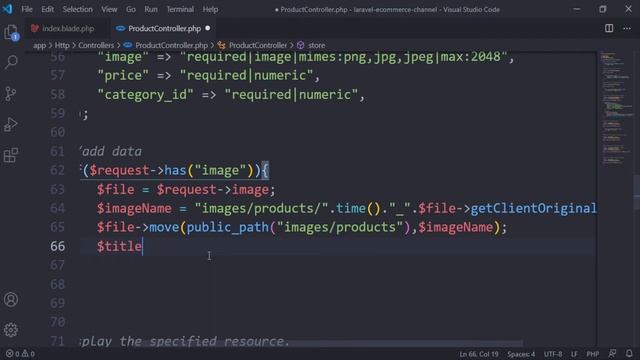Image resolution: width=640 pixels, height=360 pixels.
Task: Click the PHP language mode status item
Action: (x=593, y=354)
